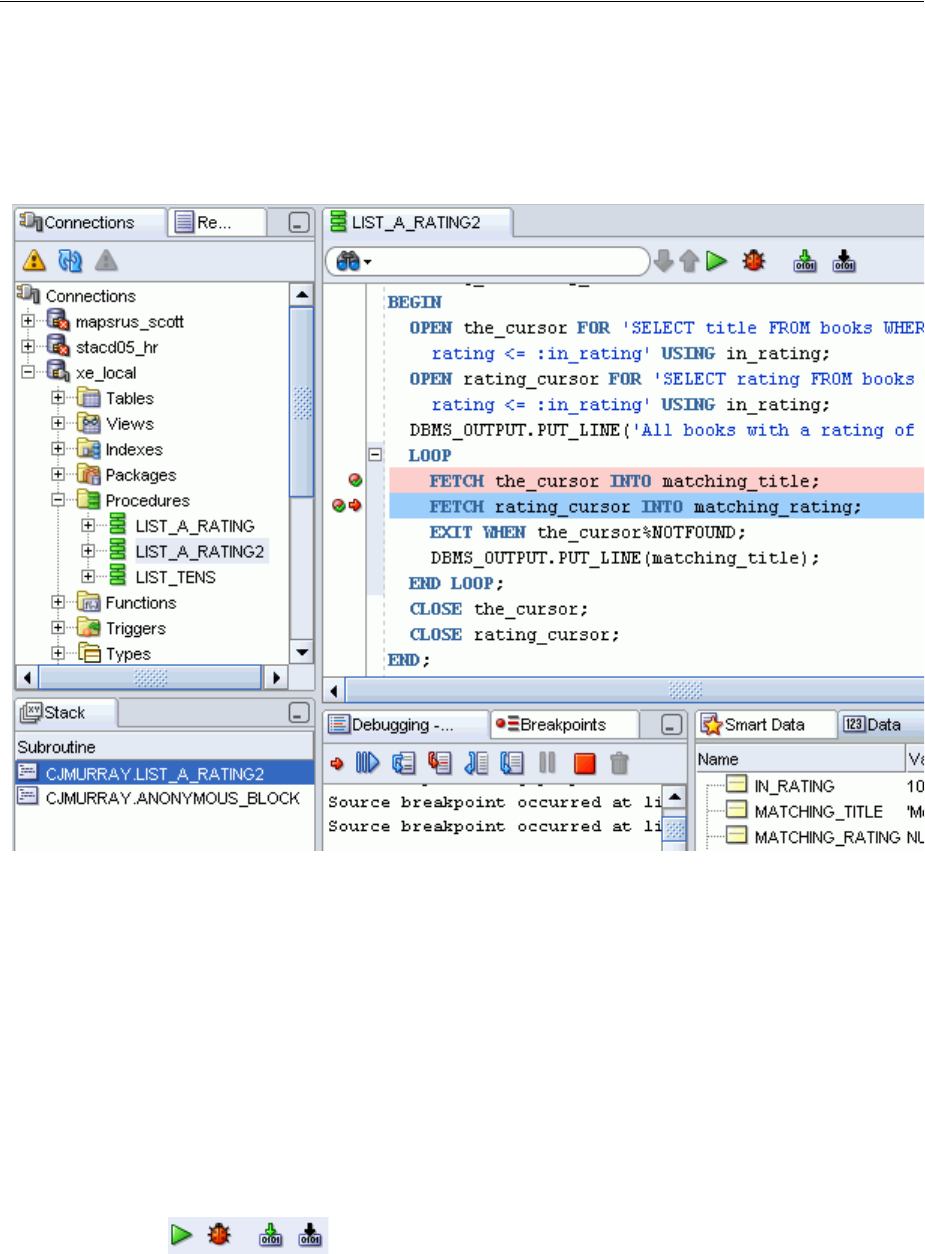Click the Subroutine column header

[165, 747]
